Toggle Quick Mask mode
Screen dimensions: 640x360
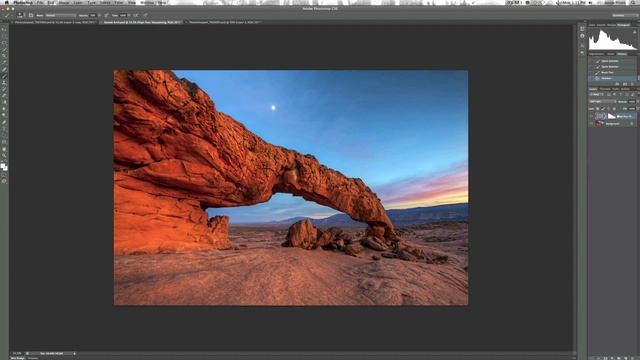(4, 175)
